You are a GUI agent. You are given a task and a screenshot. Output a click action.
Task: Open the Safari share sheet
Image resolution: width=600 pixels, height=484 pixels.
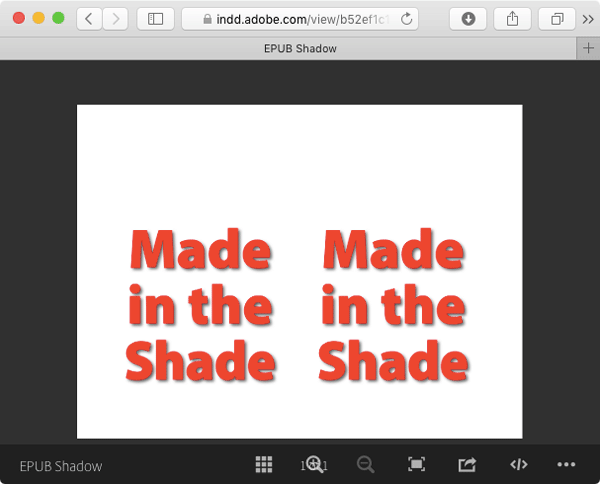513,19
